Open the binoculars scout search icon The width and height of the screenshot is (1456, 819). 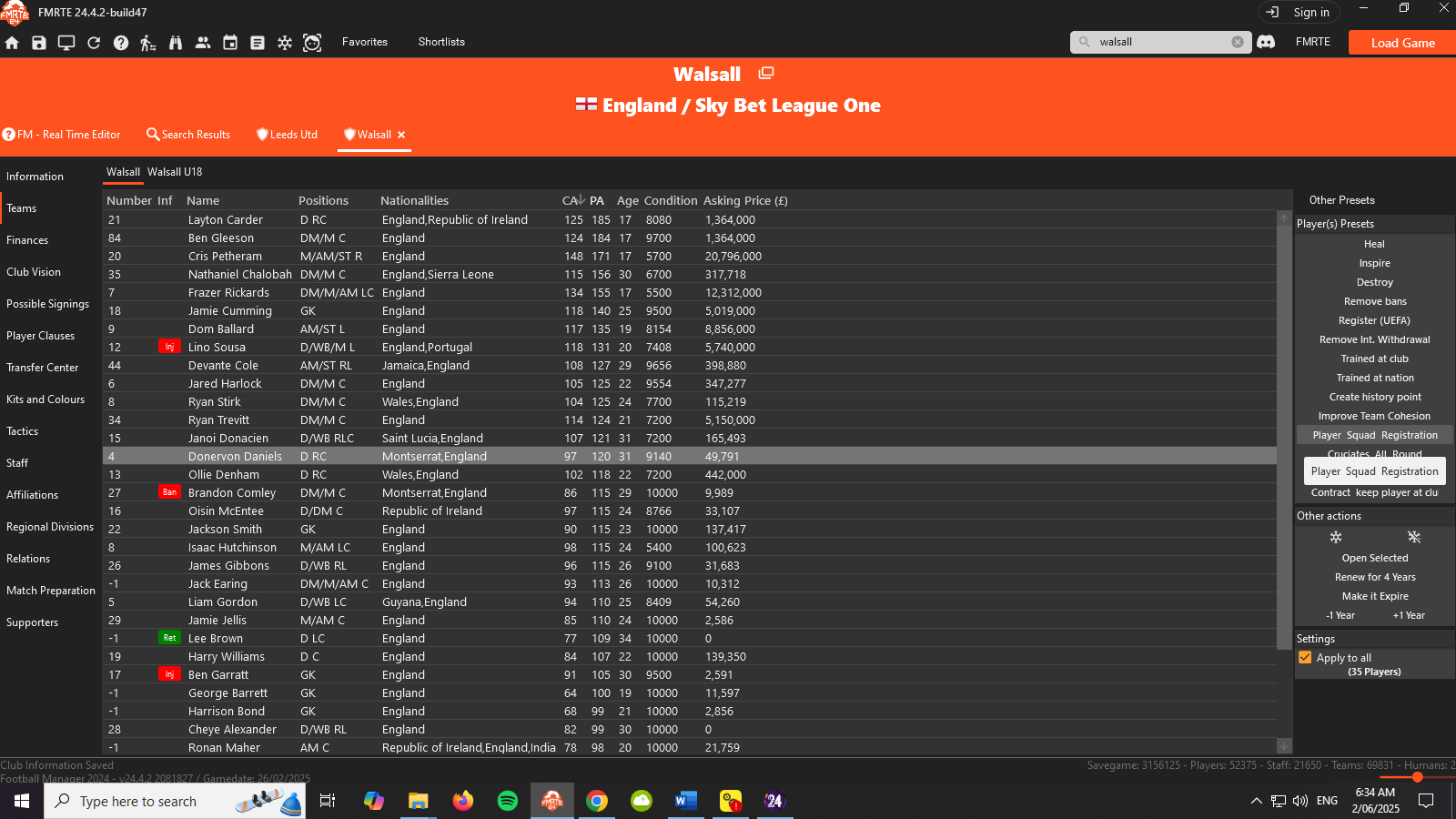point(176,43)
